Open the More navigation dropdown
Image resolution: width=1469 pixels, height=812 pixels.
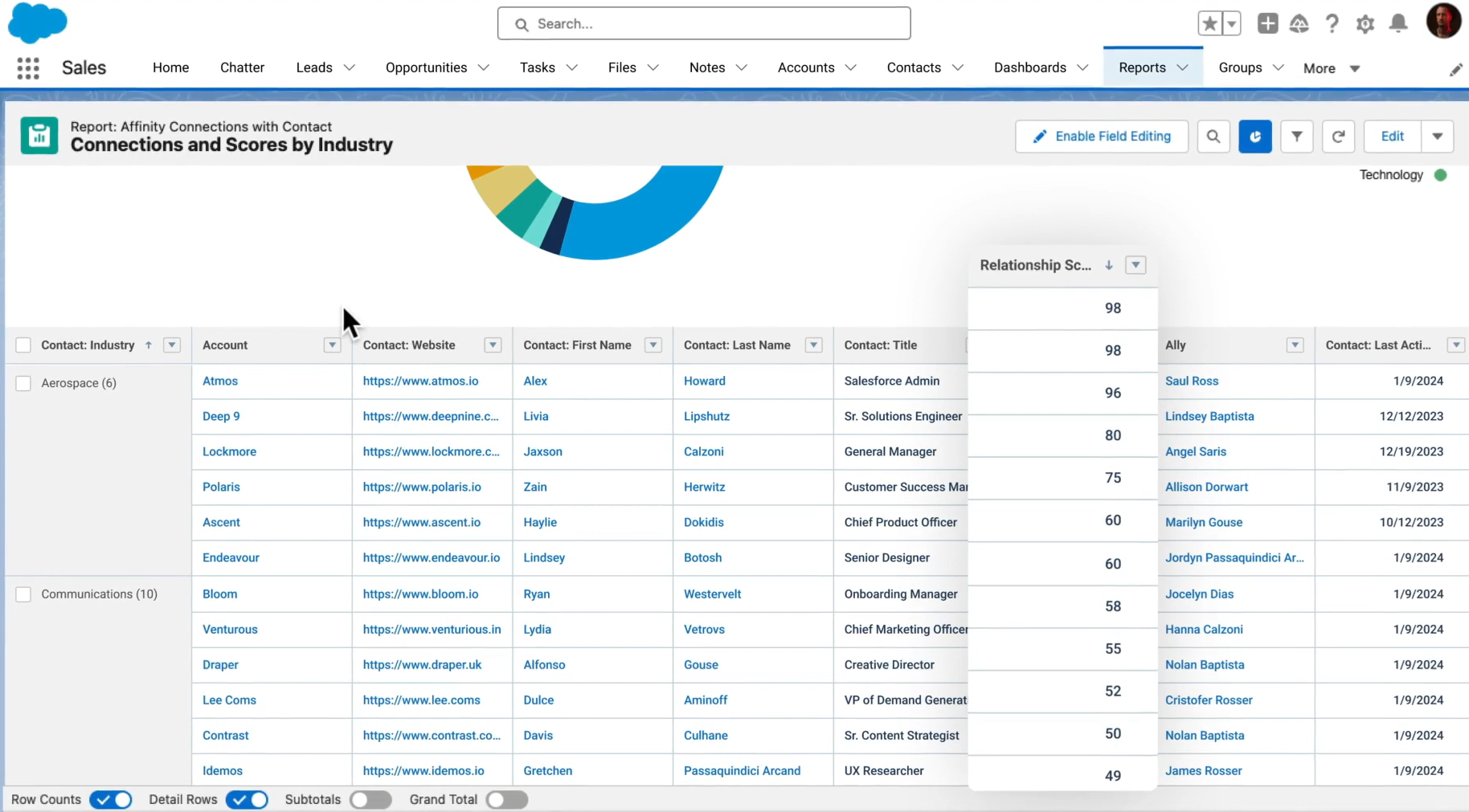1331,68
